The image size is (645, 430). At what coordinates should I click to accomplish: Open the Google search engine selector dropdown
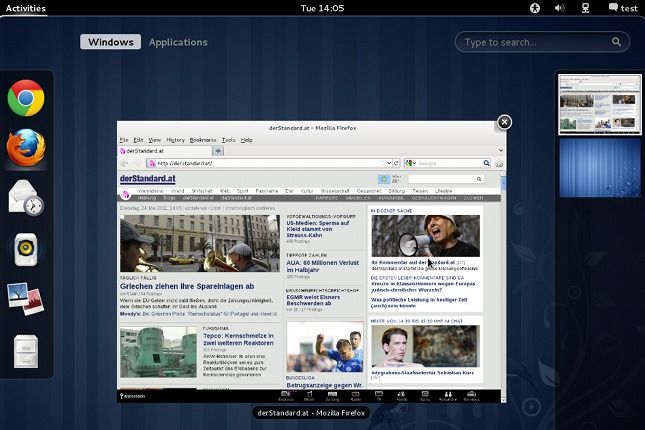coord(411,163)
